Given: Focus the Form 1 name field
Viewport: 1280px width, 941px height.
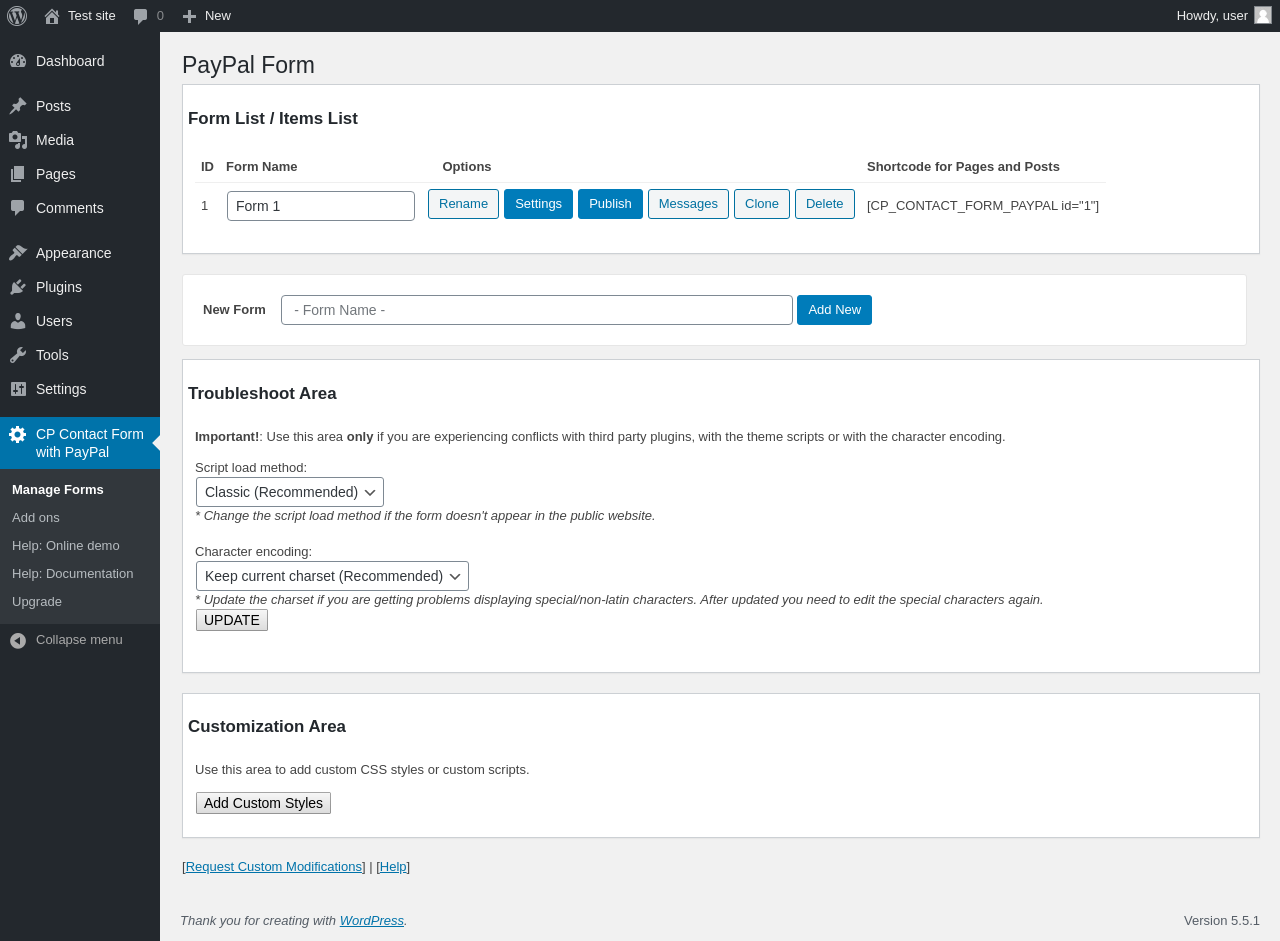Looking at the screenshot, I should [x=321, y=206].
